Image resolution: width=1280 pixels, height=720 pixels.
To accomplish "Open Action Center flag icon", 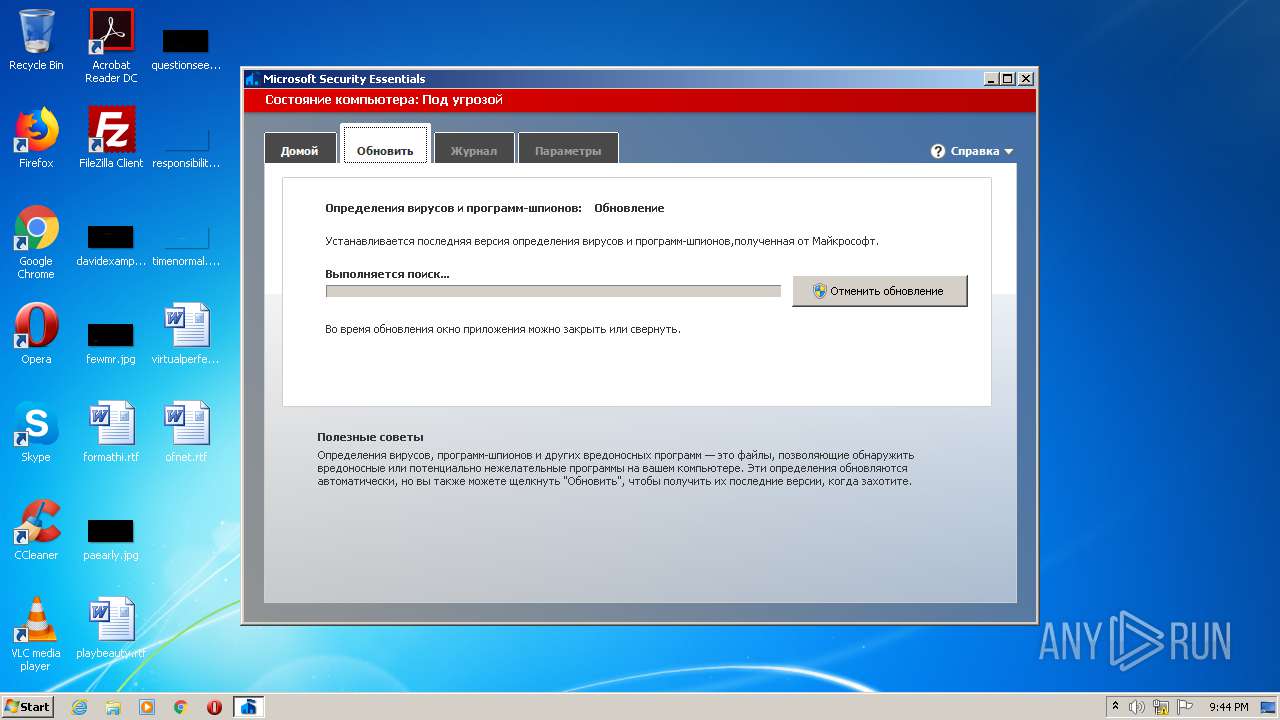I will 1185,707.
